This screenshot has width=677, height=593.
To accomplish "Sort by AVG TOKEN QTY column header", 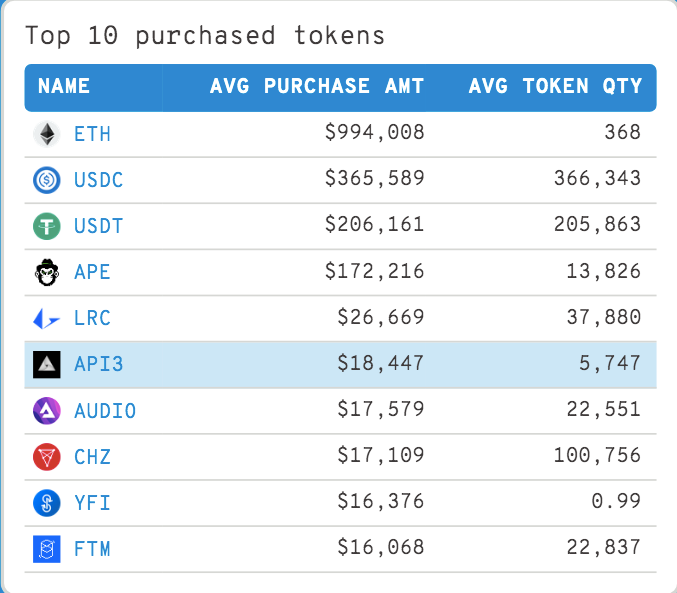I will [x=555, y=87].
